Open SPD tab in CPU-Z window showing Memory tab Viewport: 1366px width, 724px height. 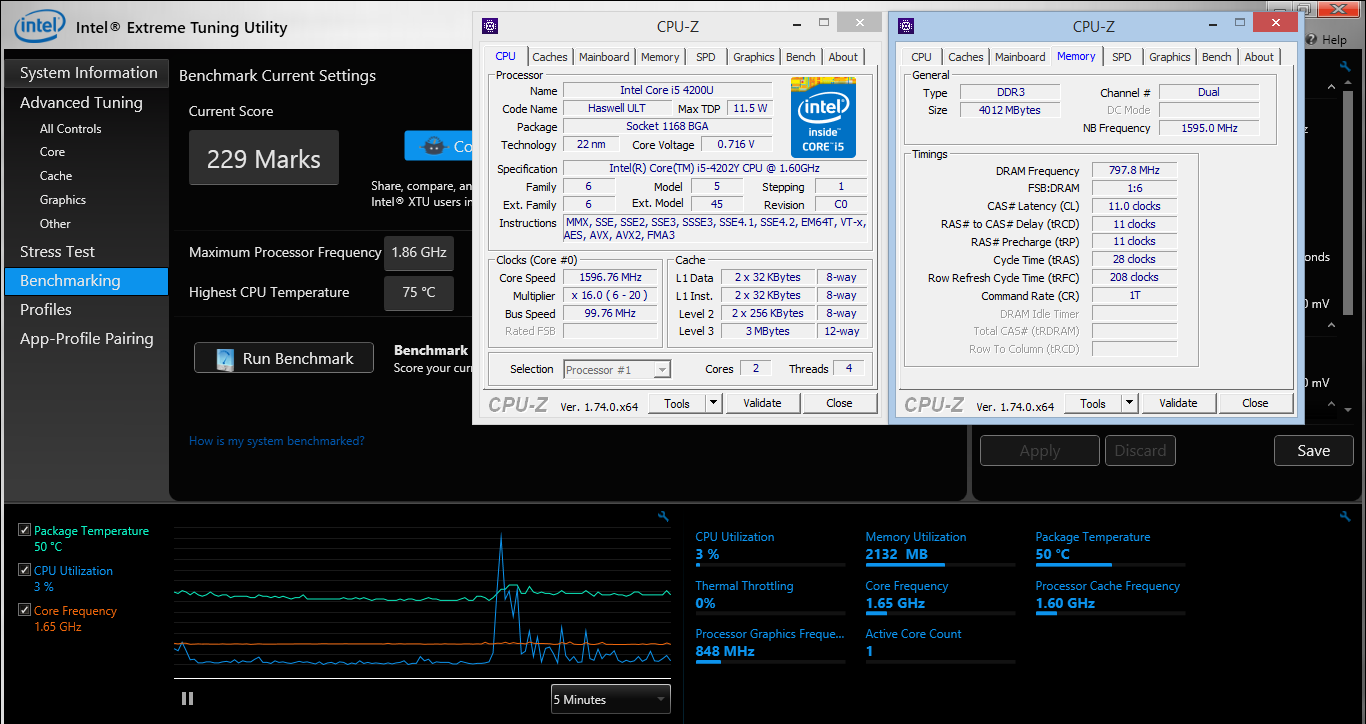coord(1122,57)
